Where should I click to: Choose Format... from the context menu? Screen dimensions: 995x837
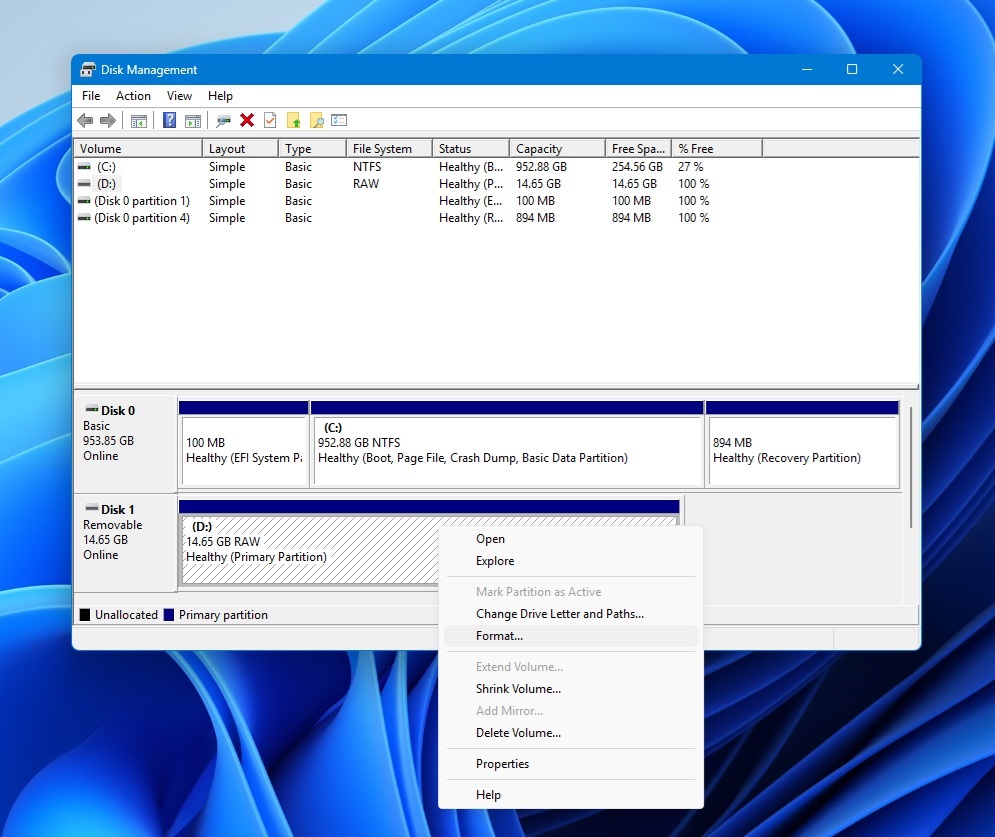[x=571, y=636]
